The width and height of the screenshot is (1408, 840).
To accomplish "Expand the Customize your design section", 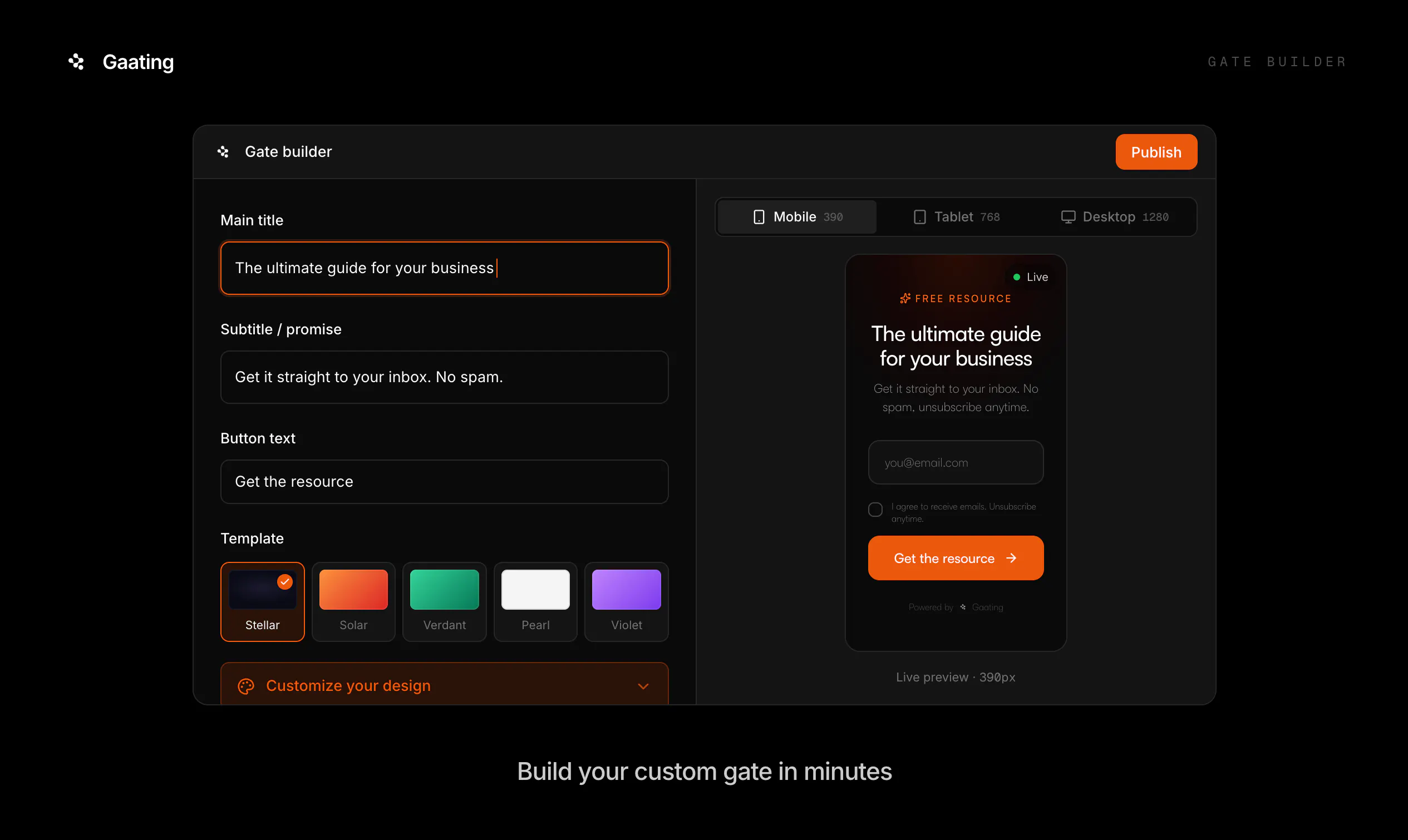I will pyautogui.click(x=445, y=684).
